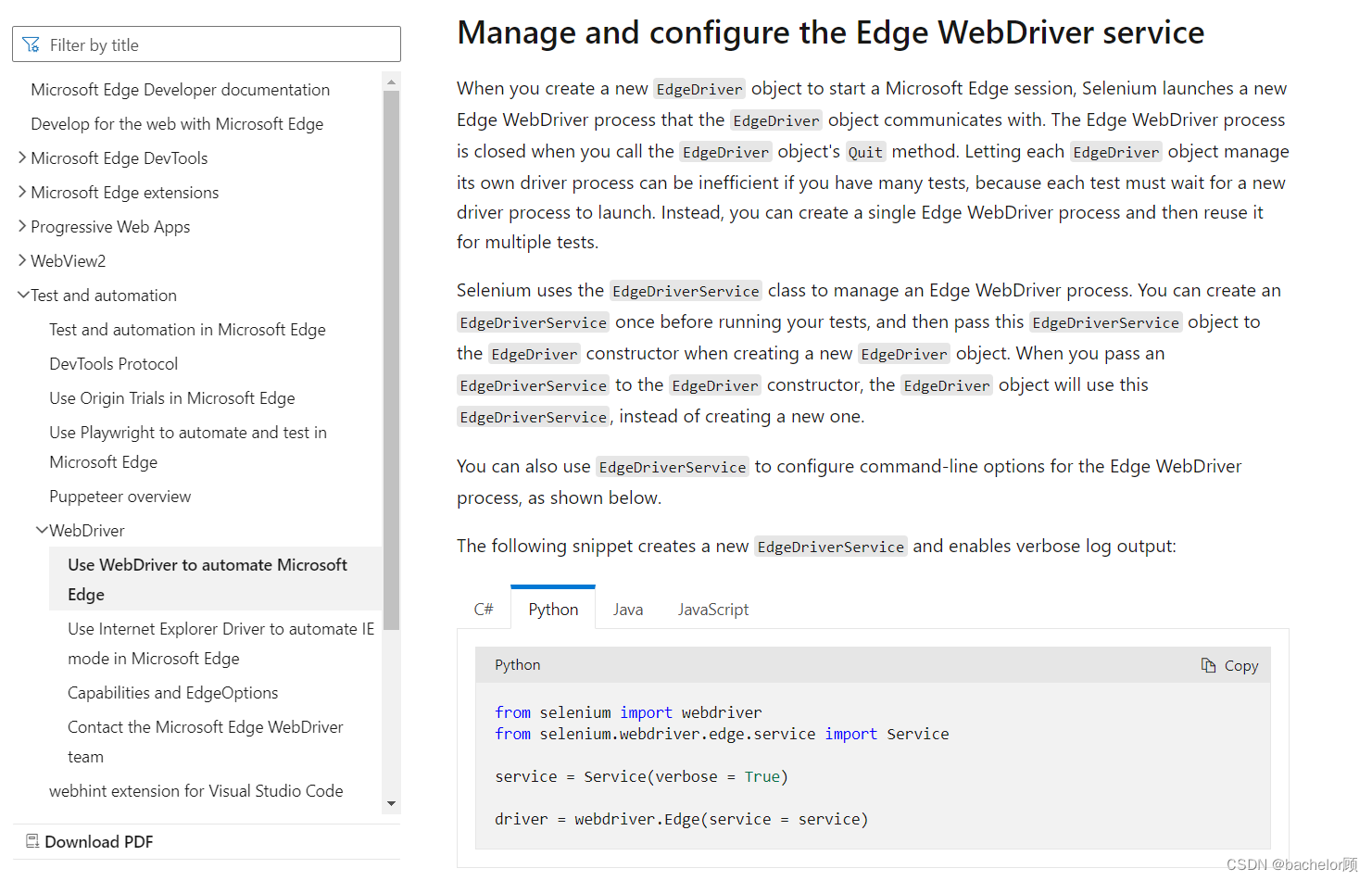Select the Python code tab
1372x881 pixels.
click(x=553, y=608)
